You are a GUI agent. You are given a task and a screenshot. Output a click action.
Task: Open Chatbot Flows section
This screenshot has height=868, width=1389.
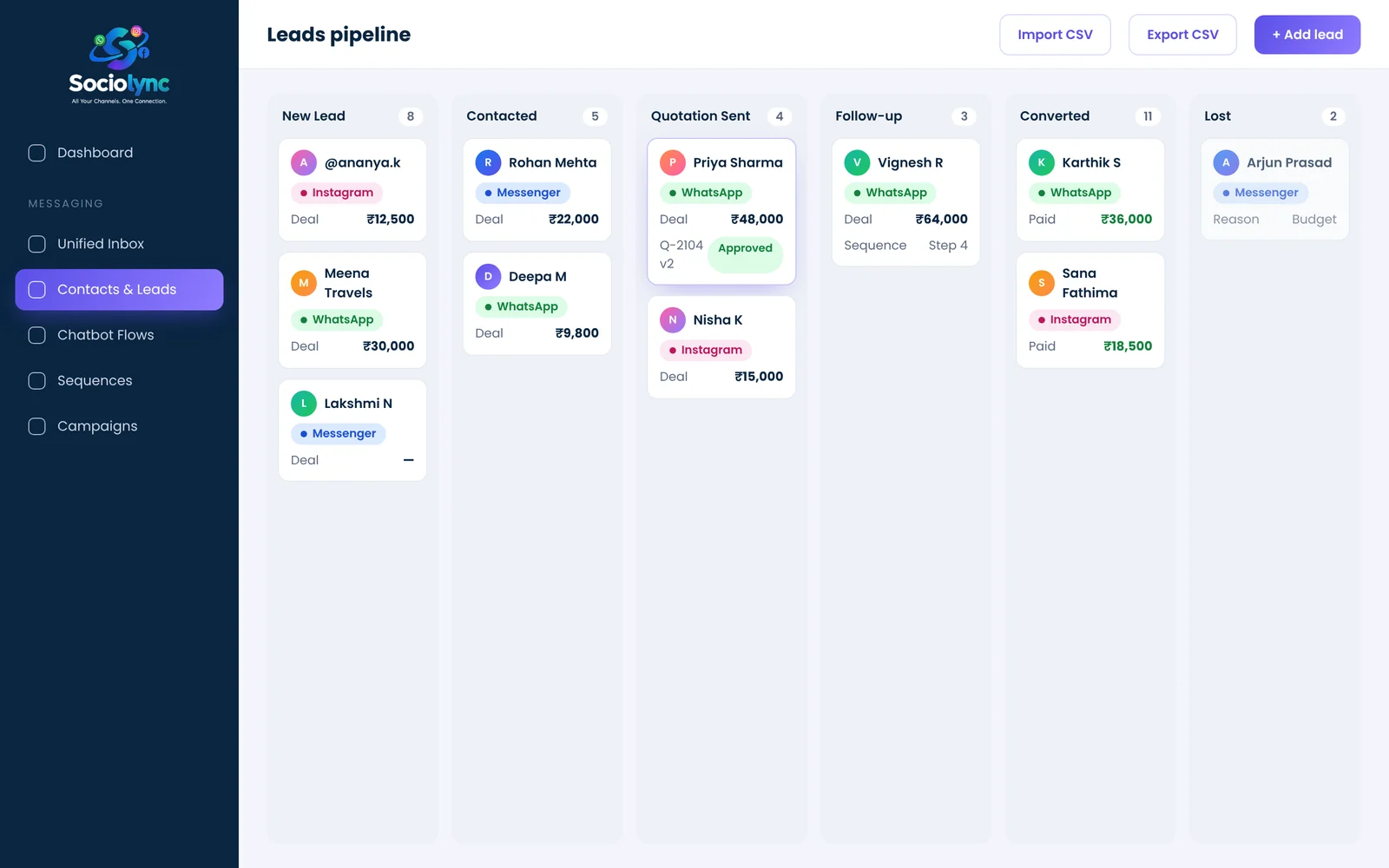[x=119, y=335]
